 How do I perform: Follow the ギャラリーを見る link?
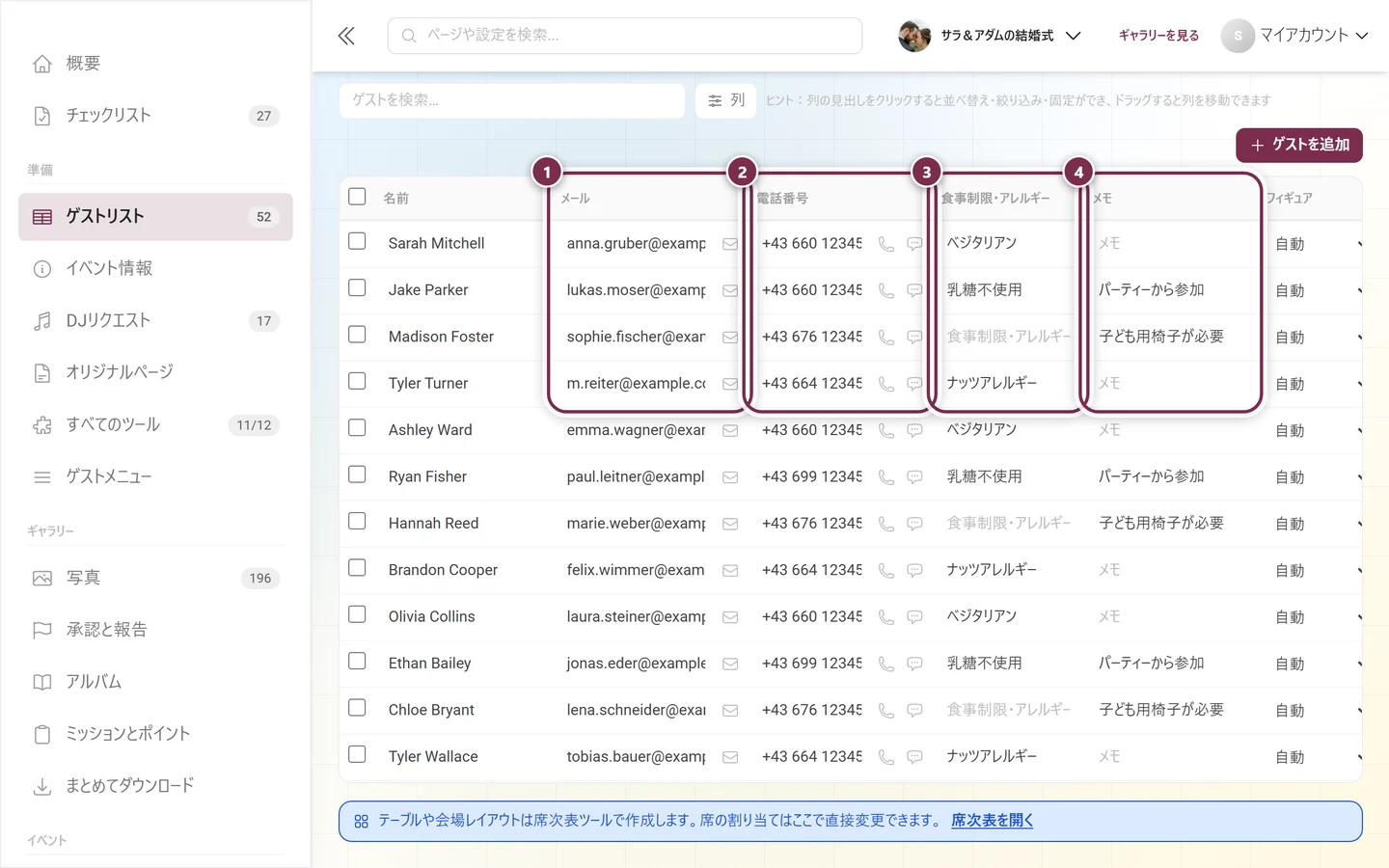click(x=1158, y=36)
